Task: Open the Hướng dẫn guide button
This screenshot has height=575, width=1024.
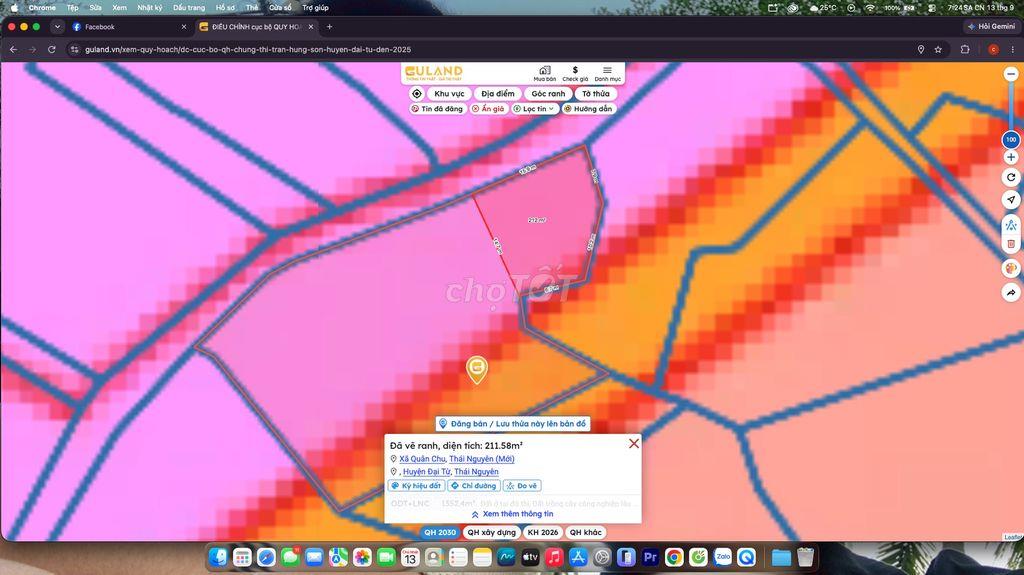Action: (588, 108)
